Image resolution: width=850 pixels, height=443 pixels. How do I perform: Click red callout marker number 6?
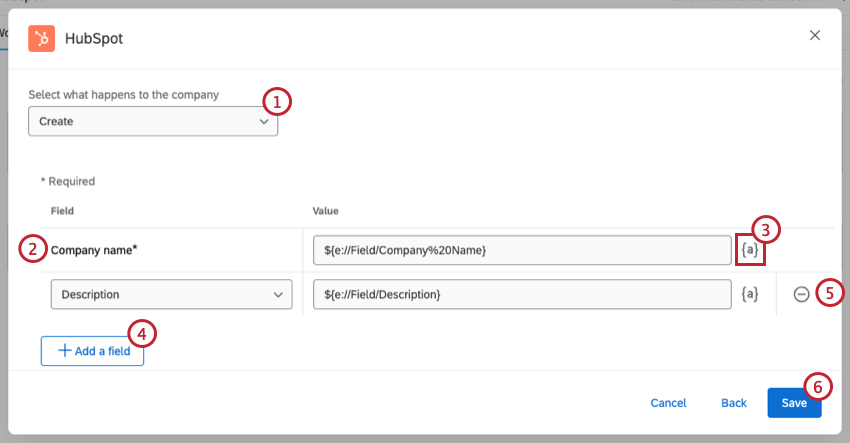pos(817,386)
